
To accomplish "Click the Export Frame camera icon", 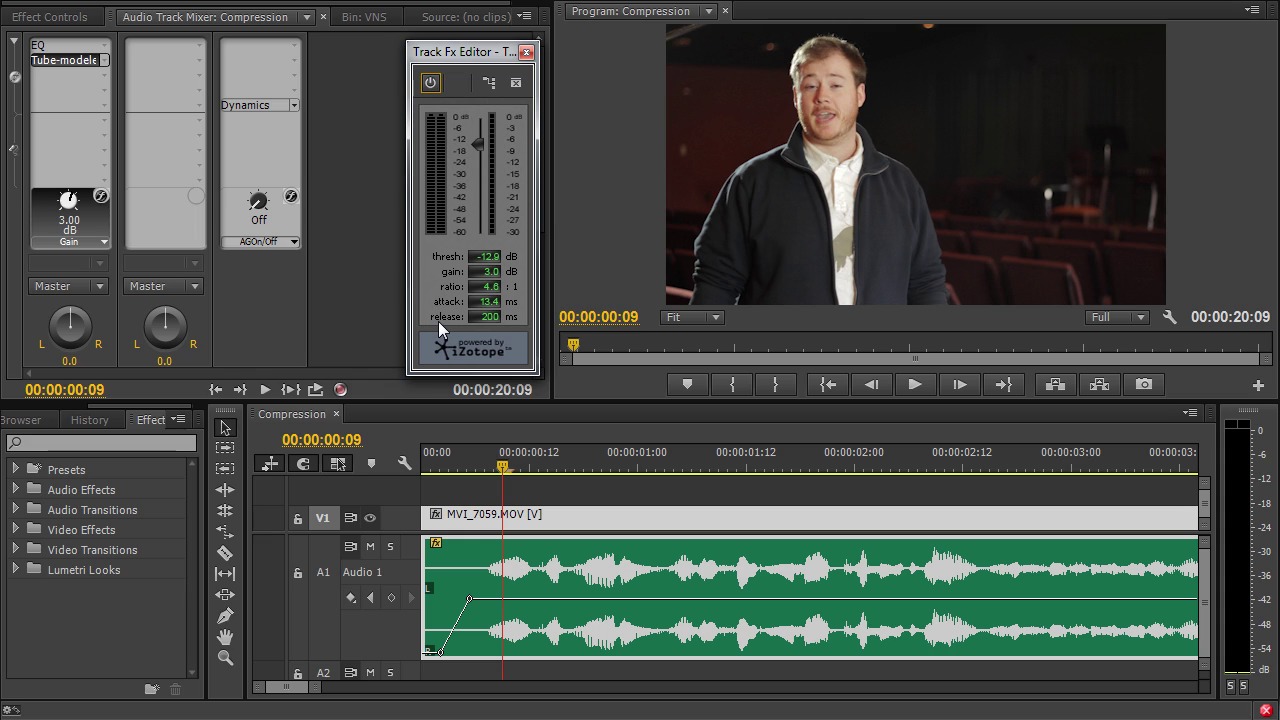I will (1144, 384).
